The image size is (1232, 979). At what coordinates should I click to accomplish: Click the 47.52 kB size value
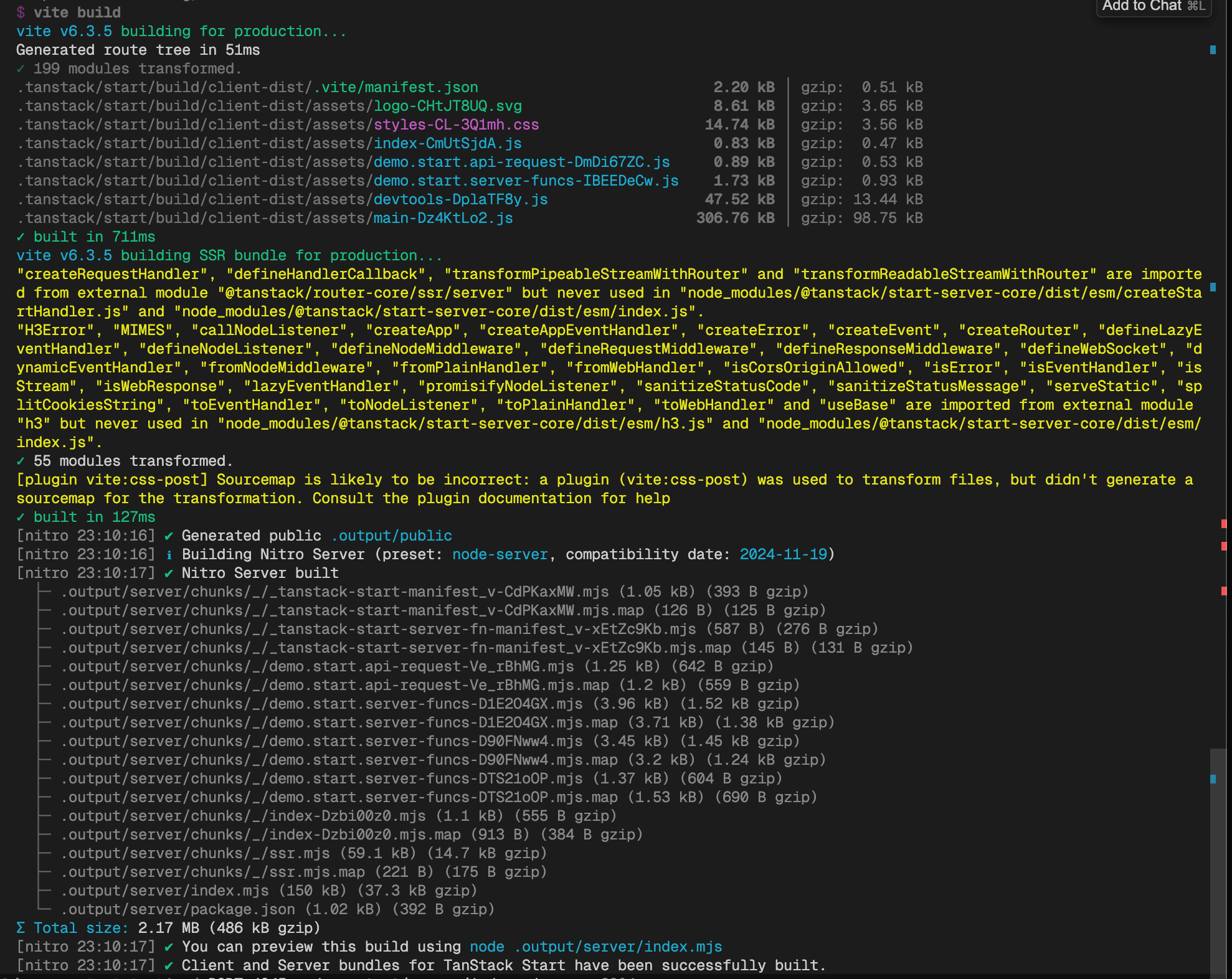pyautogui.click(x=740, y=199)
